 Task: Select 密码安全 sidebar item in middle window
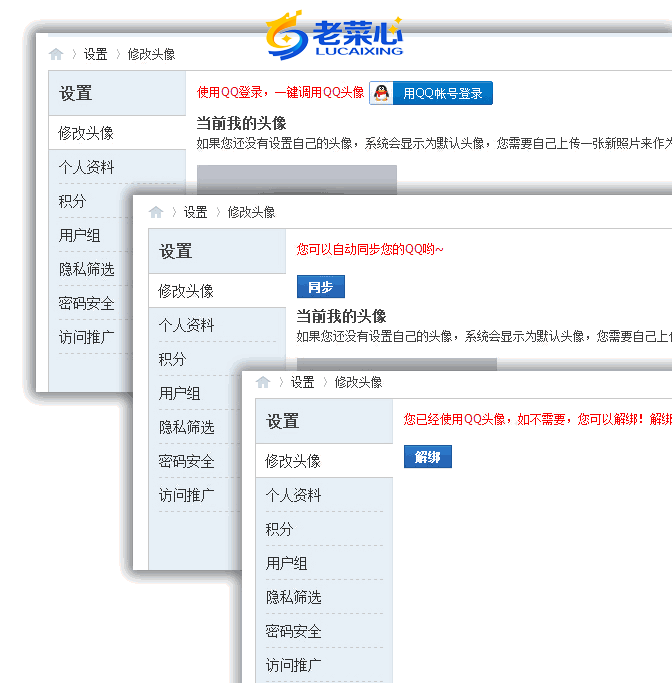pyautogui.click(x=186, y=461)
